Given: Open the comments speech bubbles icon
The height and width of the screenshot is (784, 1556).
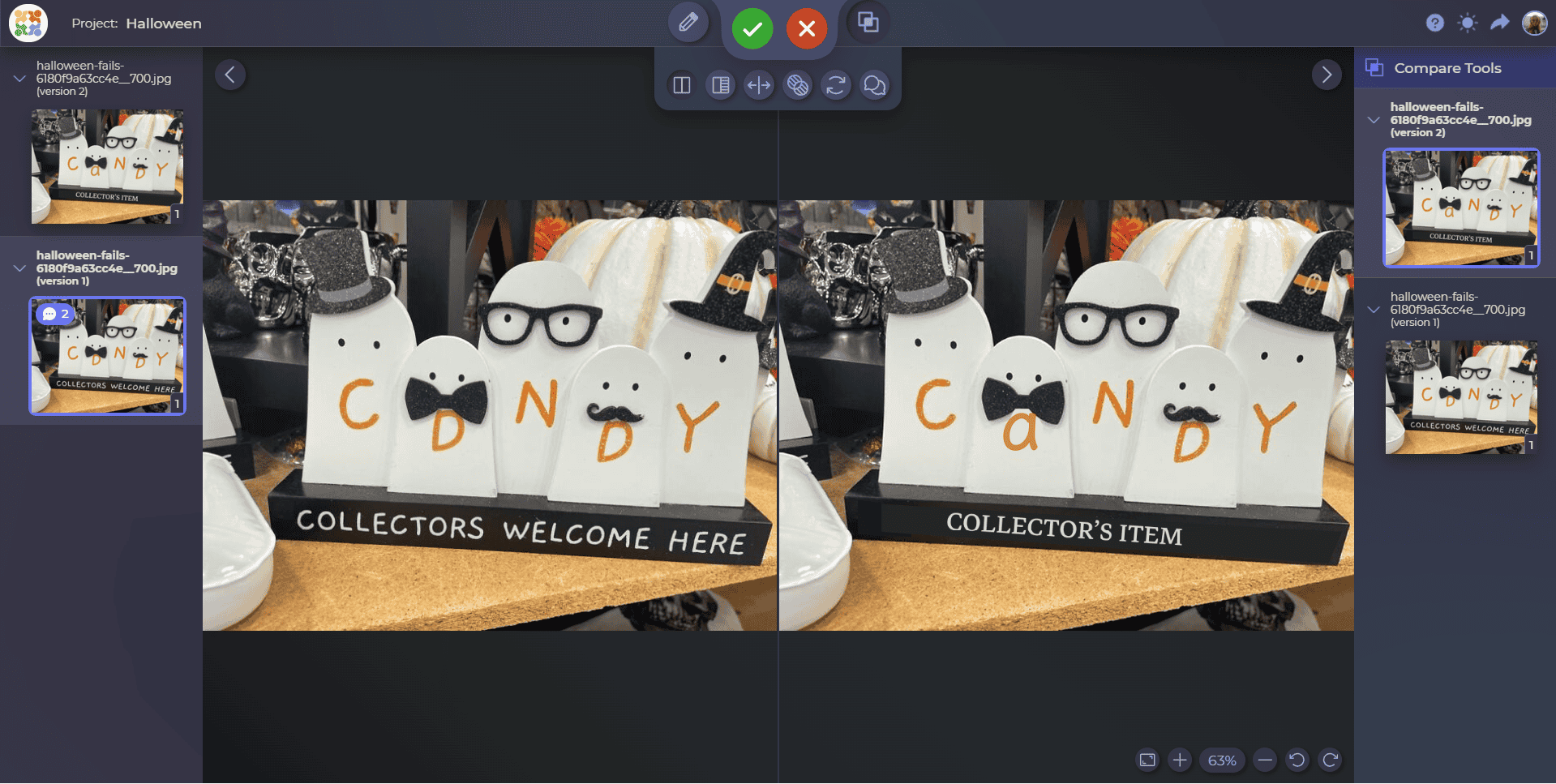Looking at the screenshot, I should point(874,85).
